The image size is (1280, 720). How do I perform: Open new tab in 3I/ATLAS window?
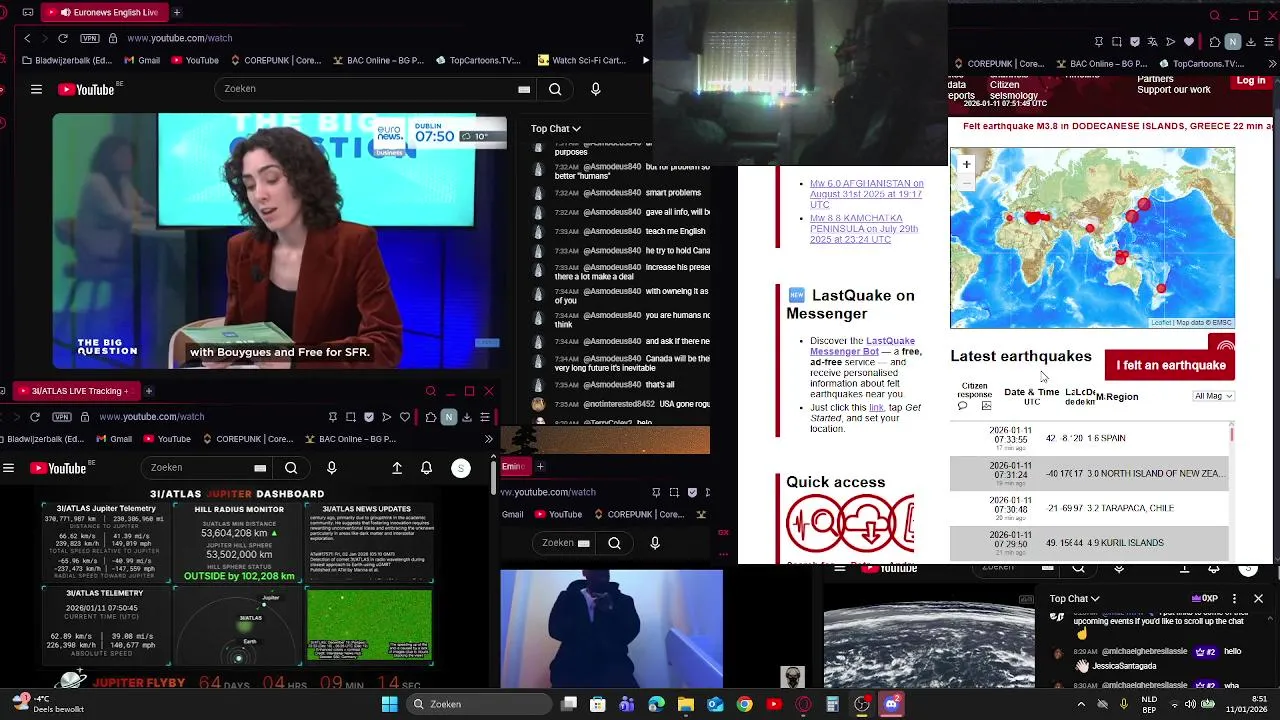pos(148,391)
